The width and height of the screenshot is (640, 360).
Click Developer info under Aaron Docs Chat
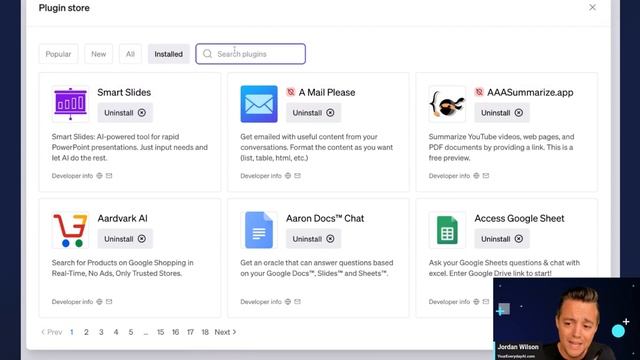coord(261,302)
